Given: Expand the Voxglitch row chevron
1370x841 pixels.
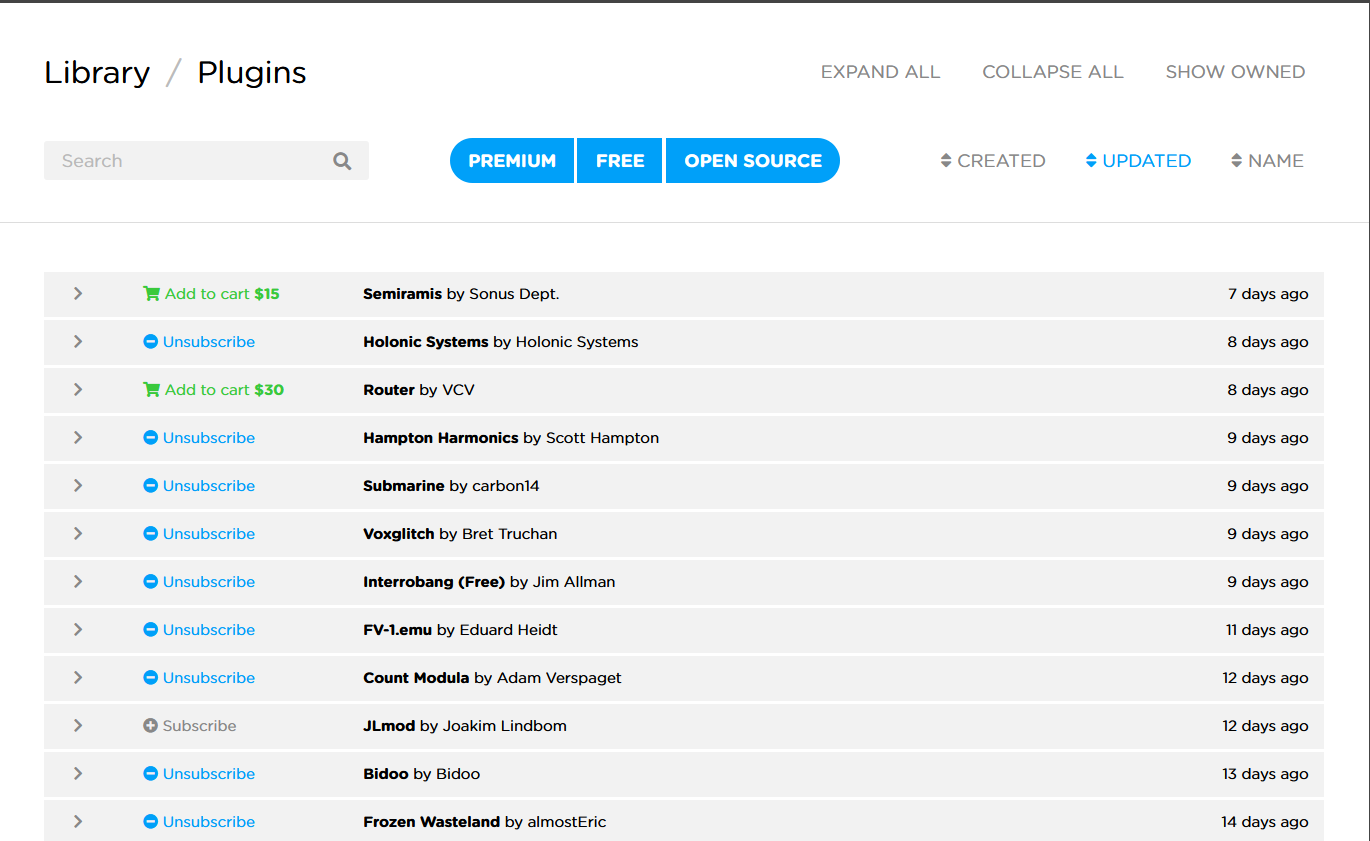Looking at the screenshot, I should (78, 534).
